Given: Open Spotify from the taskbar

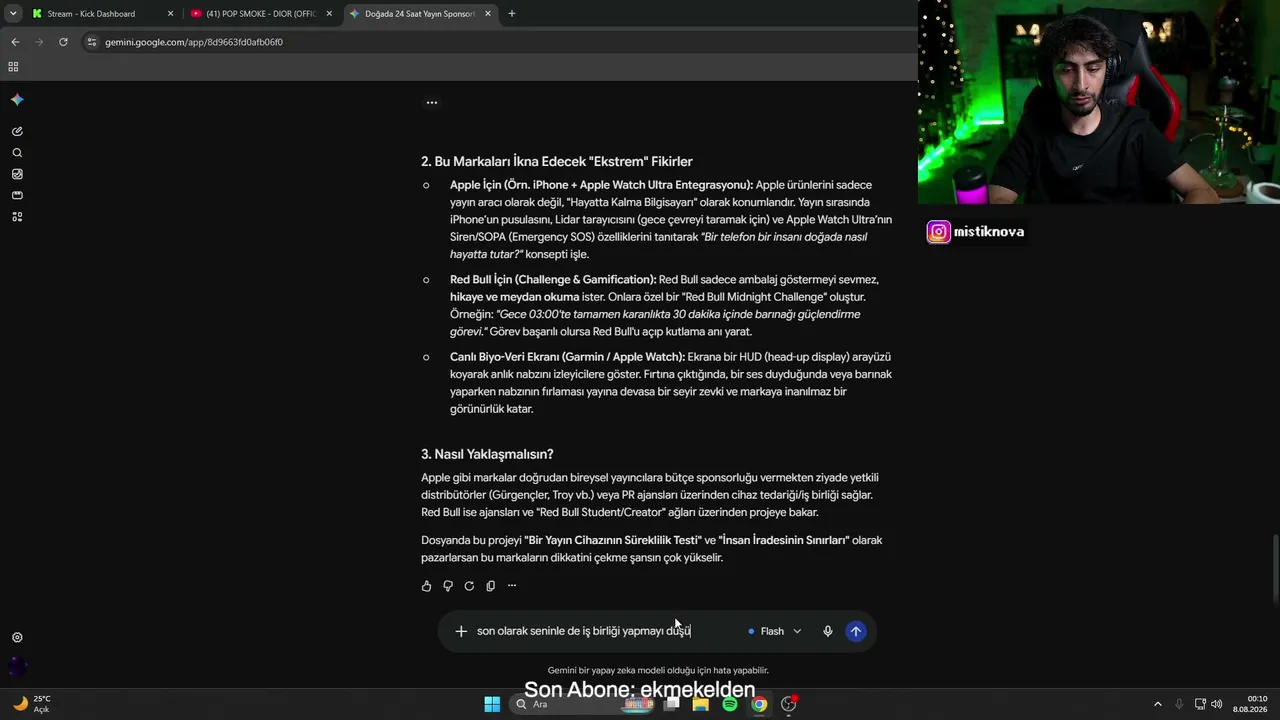Looking at the screenshot, I should (730, 704).
